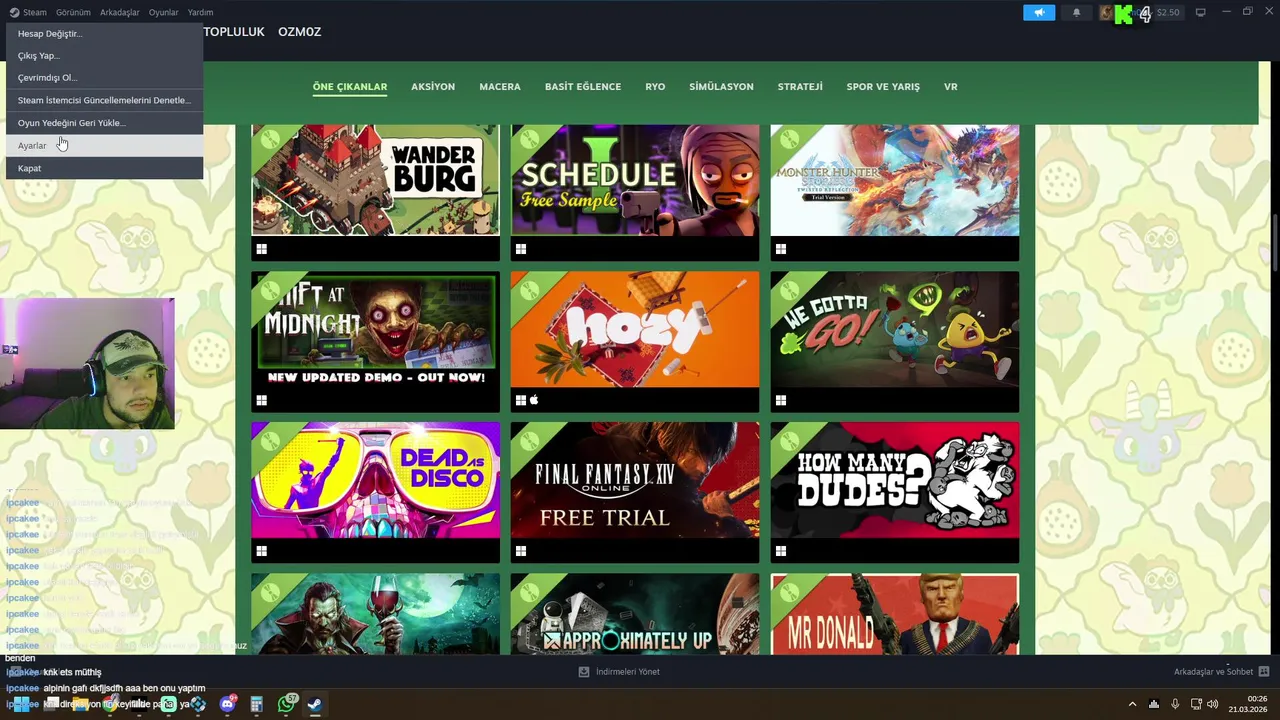This screenshot has height=720, width=1280.
Task: Open the Wanderburg game card
Action: point(375,192)
